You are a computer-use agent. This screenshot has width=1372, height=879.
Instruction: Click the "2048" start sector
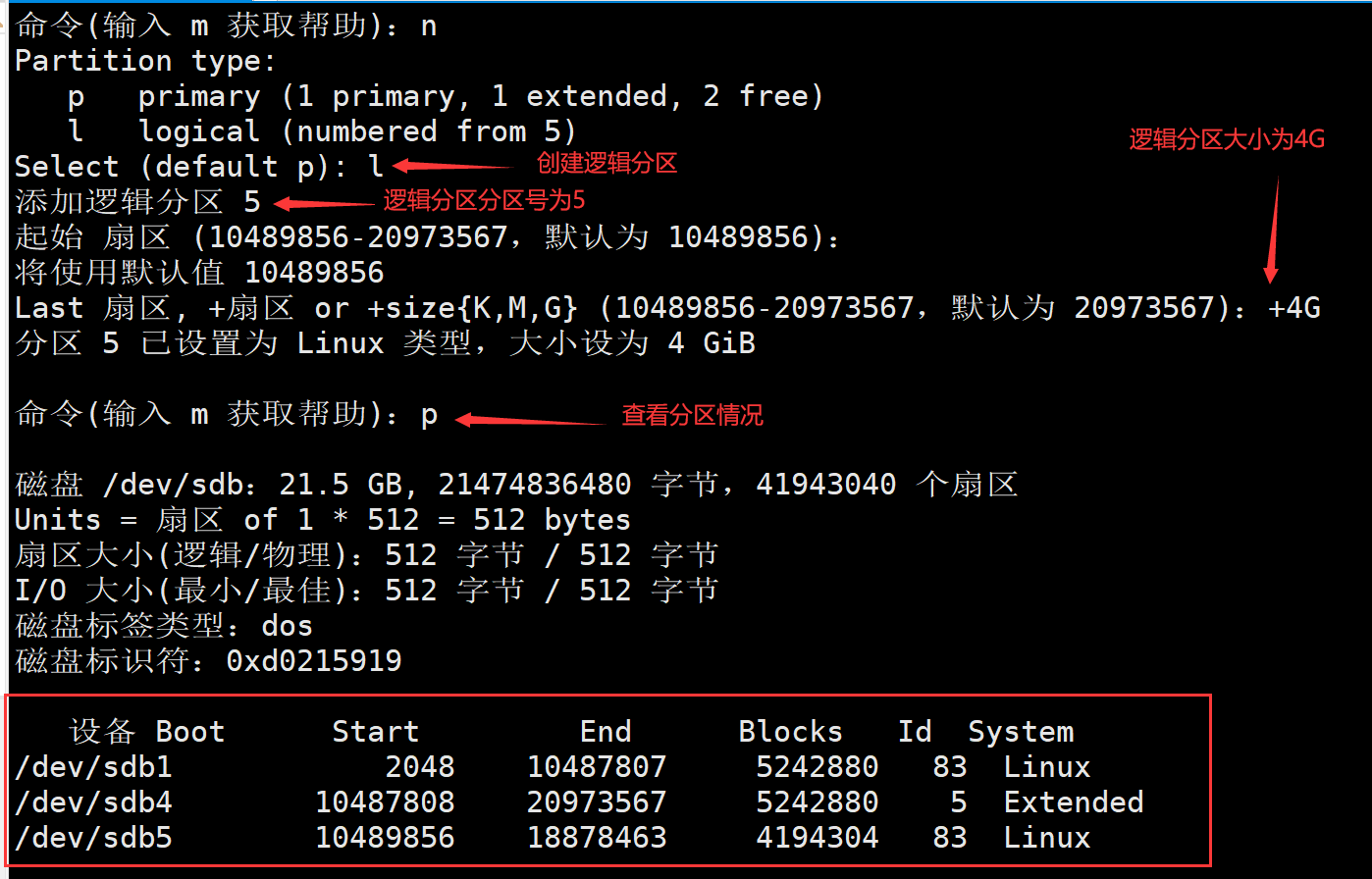coord(420,767)
